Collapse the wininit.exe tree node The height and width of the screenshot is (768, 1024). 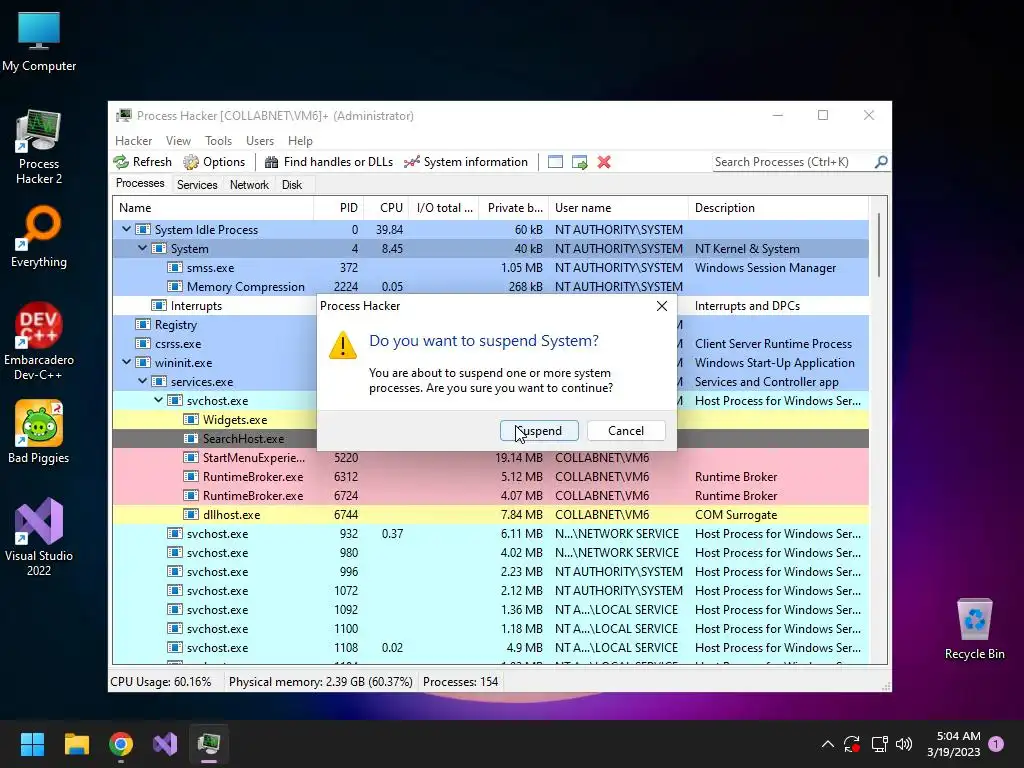click(x=127, y=362)
